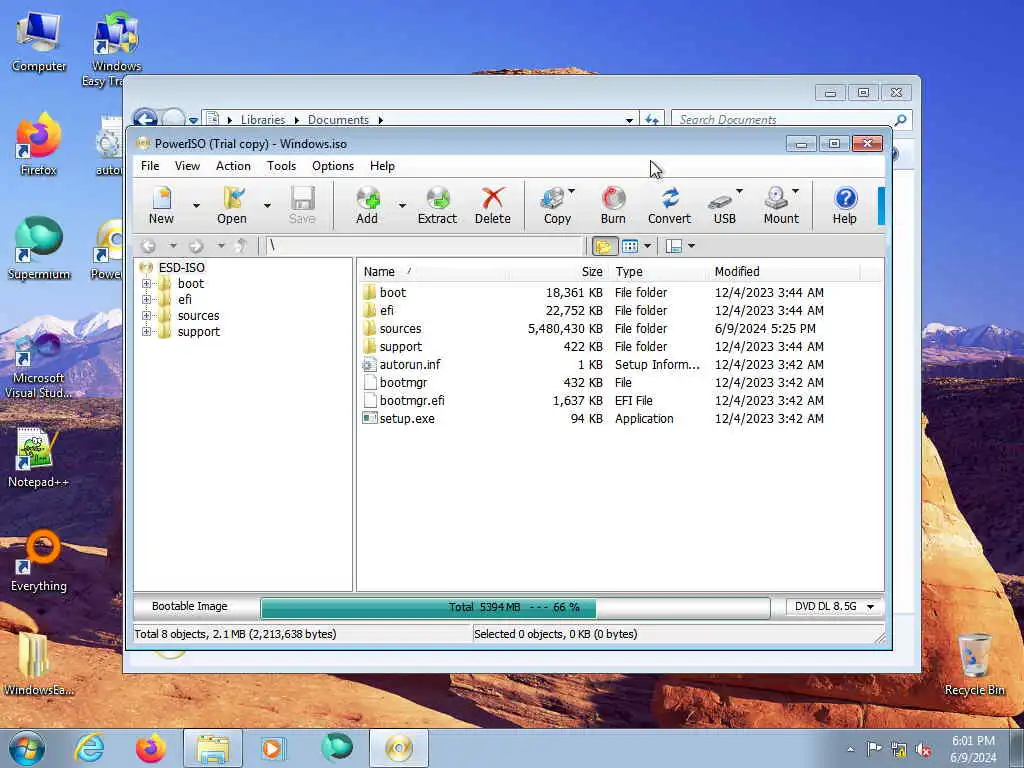The height and width of the screenshot is (768, 1024).
Task: Expand the support folder in tree
Action: click(x=146, y=332)
